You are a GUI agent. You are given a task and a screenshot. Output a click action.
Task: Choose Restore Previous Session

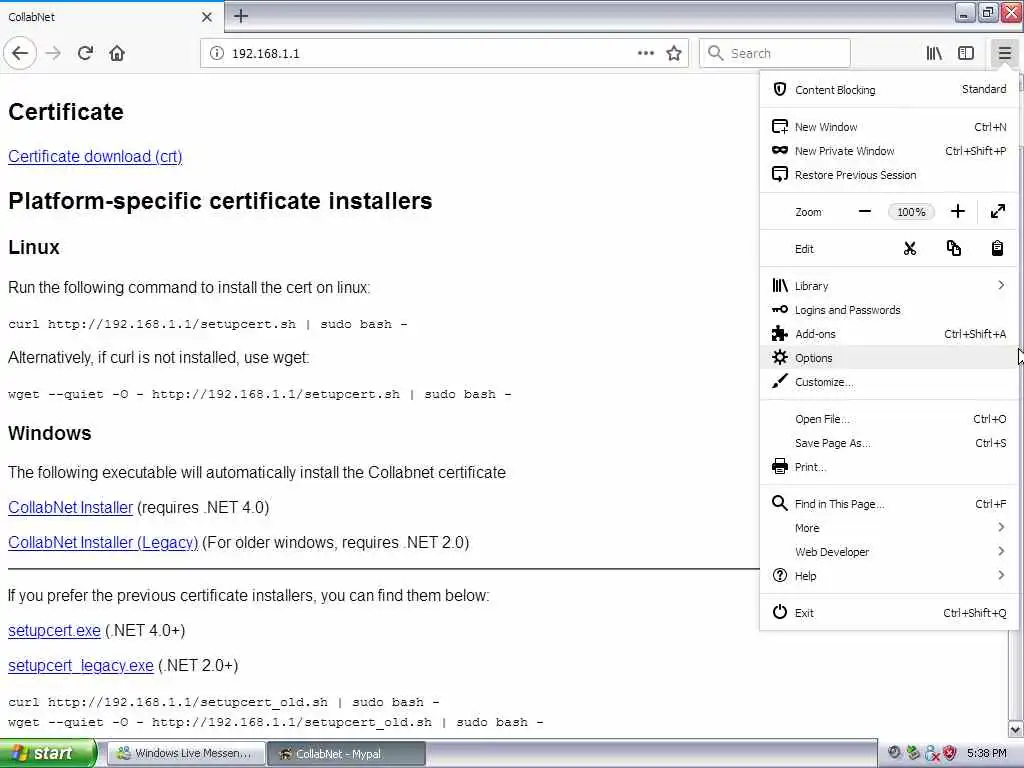pos(889,175)
